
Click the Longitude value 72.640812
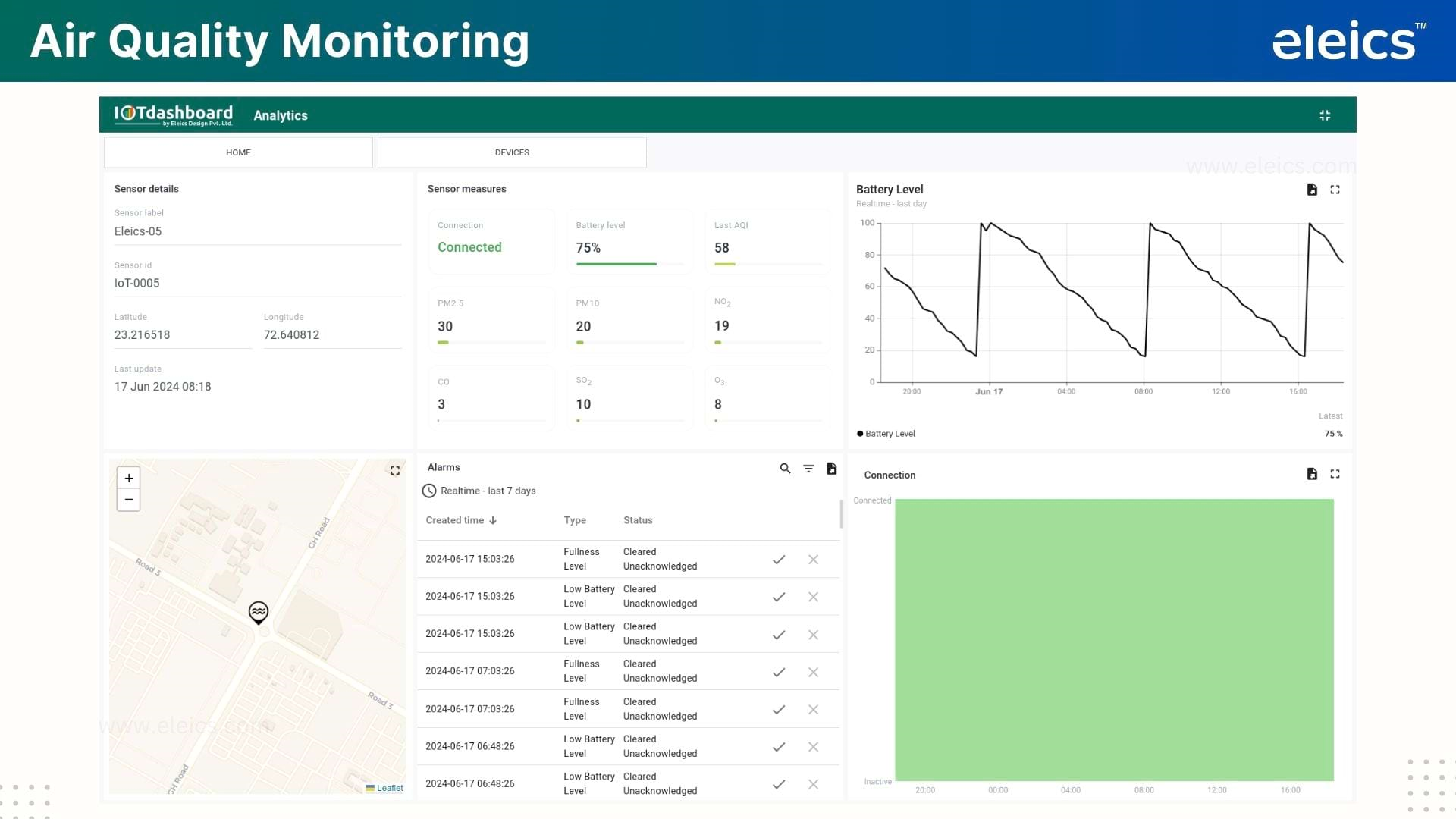[291, 334]
